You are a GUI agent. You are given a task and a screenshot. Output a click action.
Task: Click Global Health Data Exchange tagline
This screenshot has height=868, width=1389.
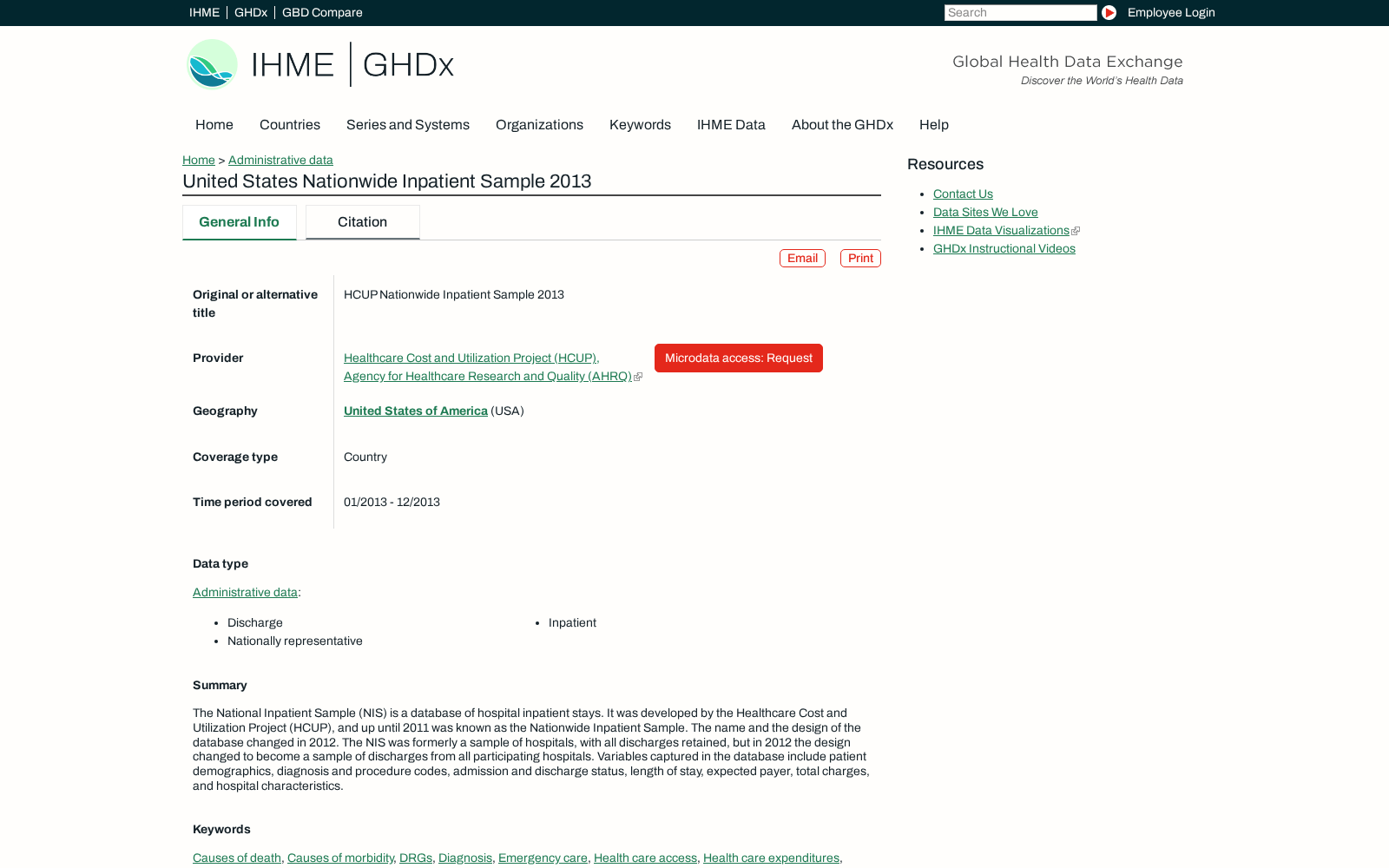tap(1068, 62)
